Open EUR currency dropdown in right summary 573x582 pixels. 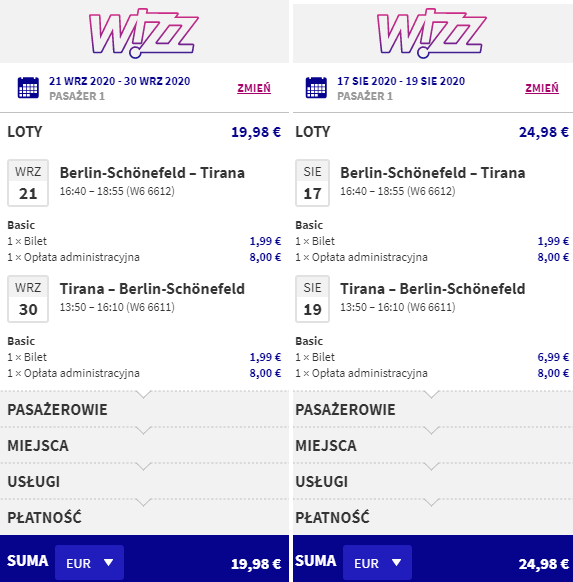[x=377, y=563]
